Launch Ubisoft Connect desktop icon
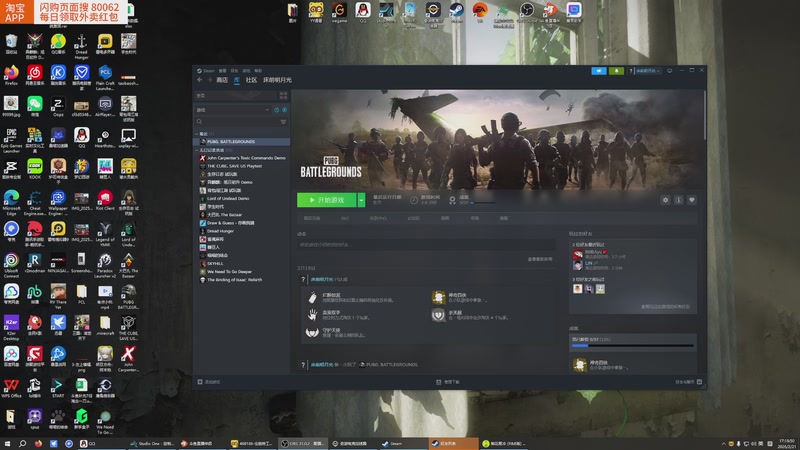The image size is (800, 450). (11, 265)
